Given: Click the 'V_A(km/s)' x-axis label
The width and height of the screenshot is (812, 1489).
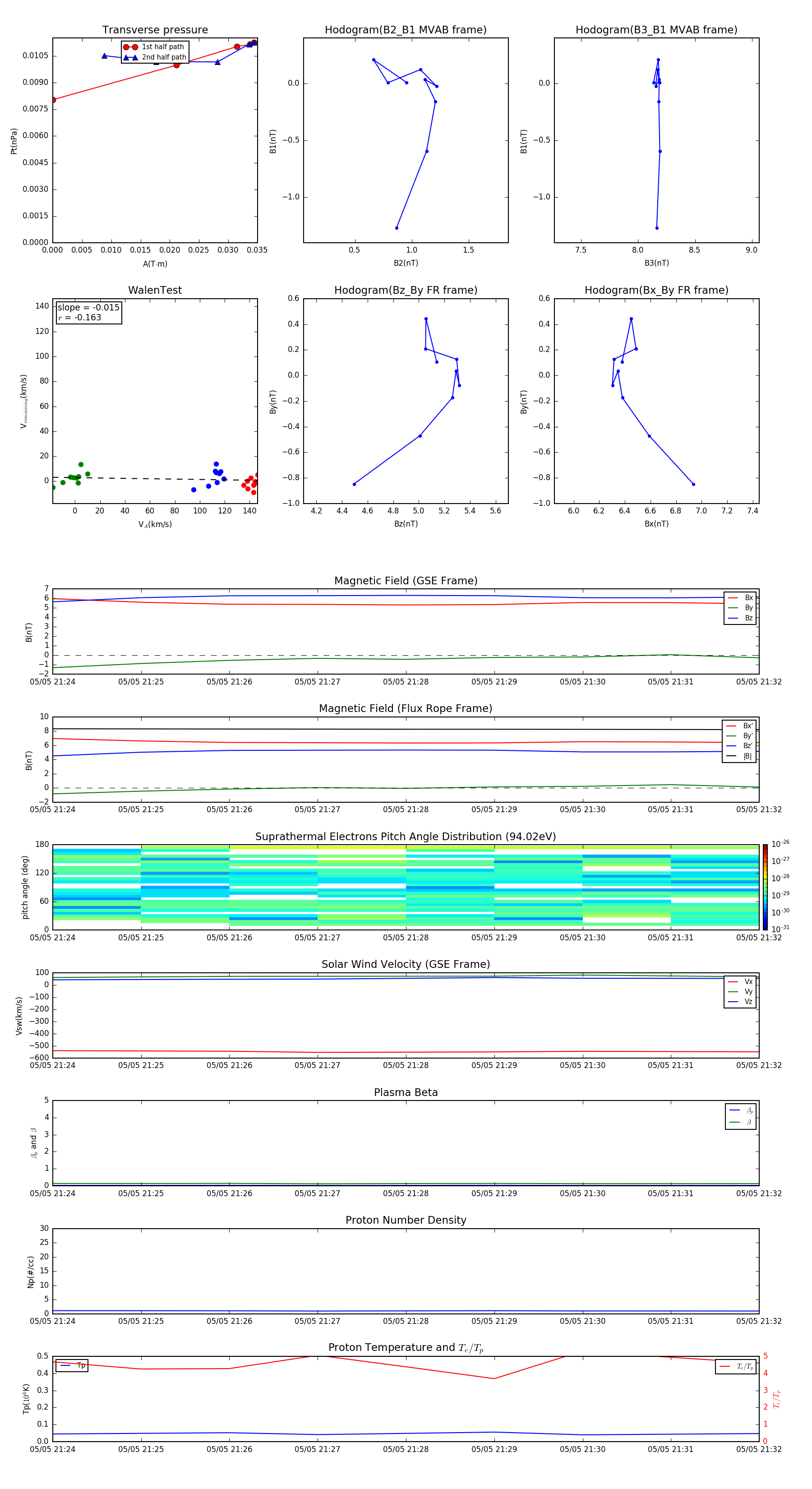Looking at the screenshot, I should pyautogui.click(x=155, y=524).
